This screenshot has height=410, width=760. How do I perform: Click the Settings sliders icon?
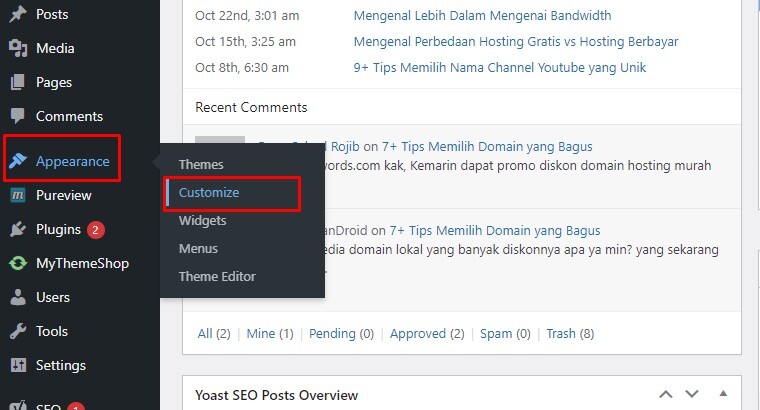18,365
